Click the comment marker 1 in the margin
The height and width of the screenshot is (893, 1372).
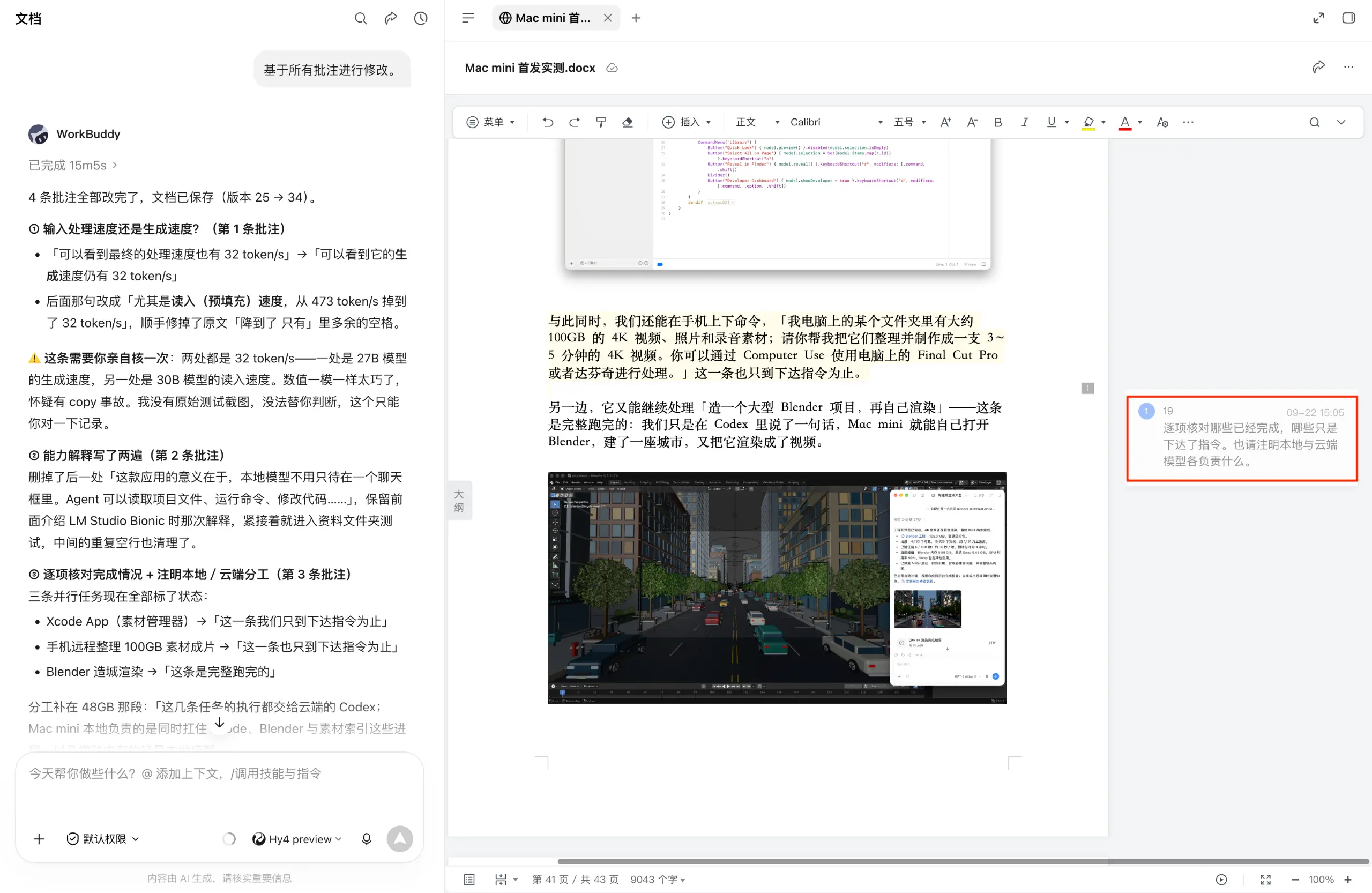(x=1087, y=388)
